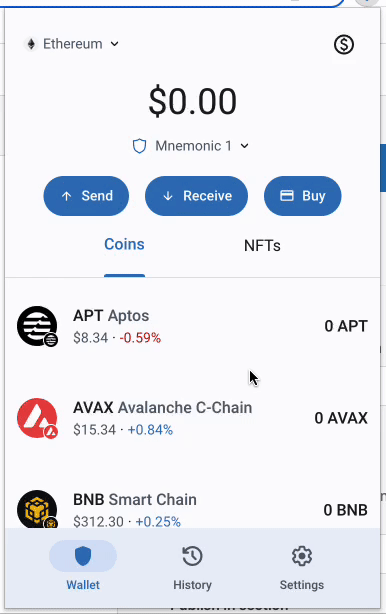The image size is (386, 614).
Task: Click the dollar currency icon
Action: point(344,44)
